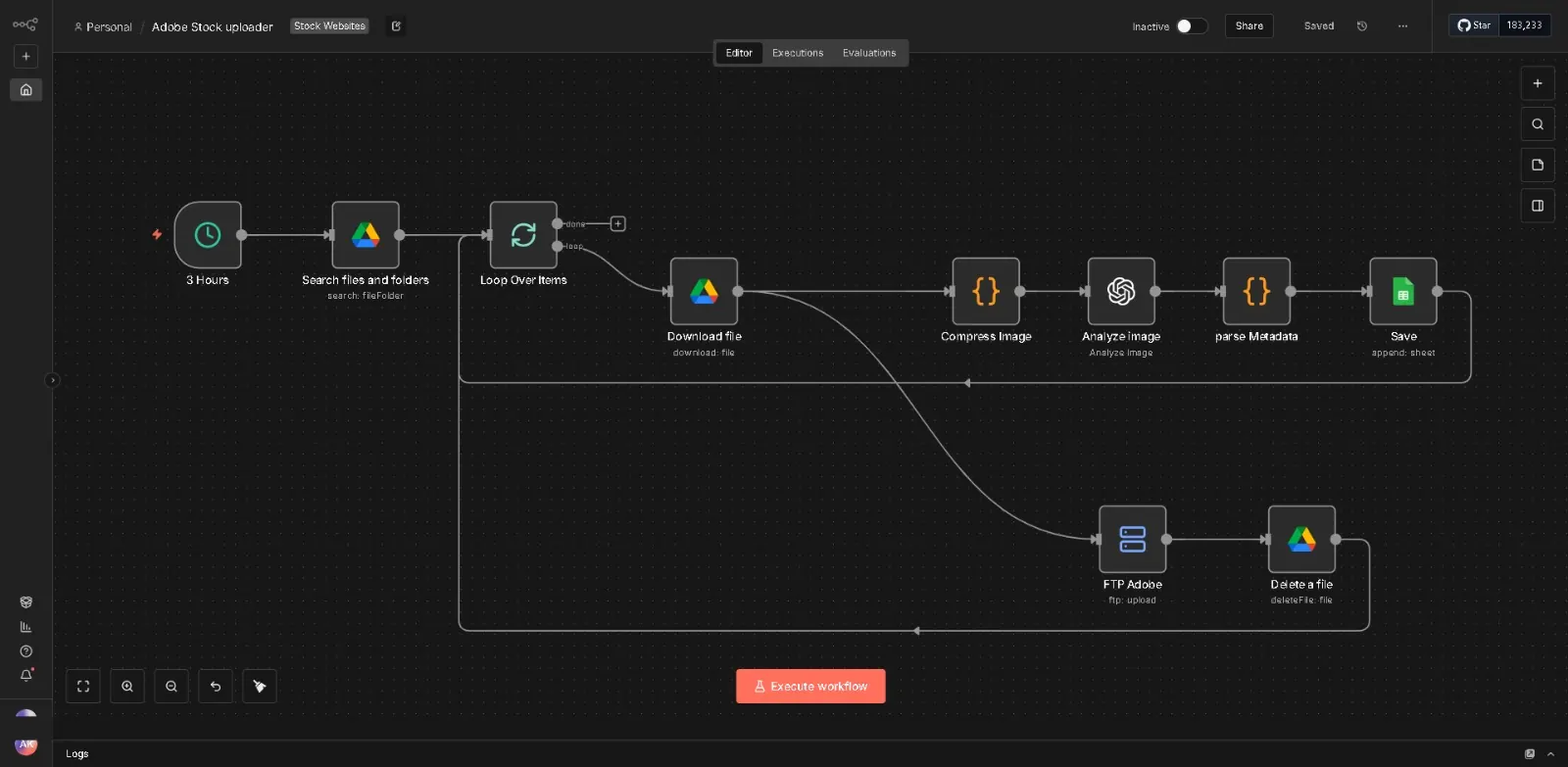Open the insights chart icon in sidebar

[x=26, y=627]
